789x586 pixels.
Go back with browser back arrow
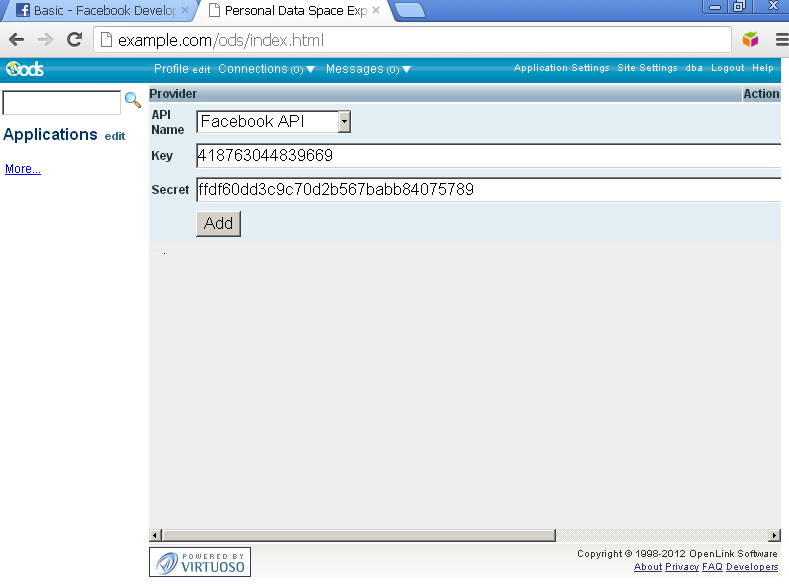click(16, 40)
